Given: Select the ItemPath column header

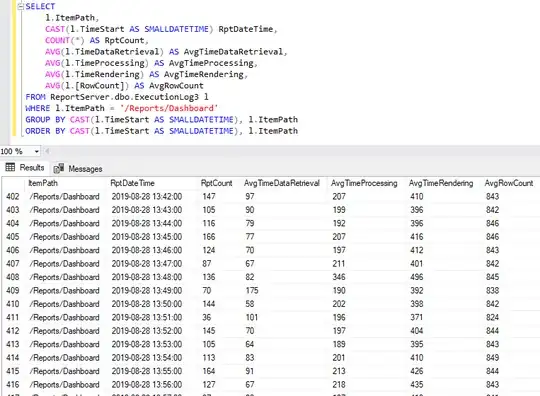Looking at the screenshot, I should [43, 183].
